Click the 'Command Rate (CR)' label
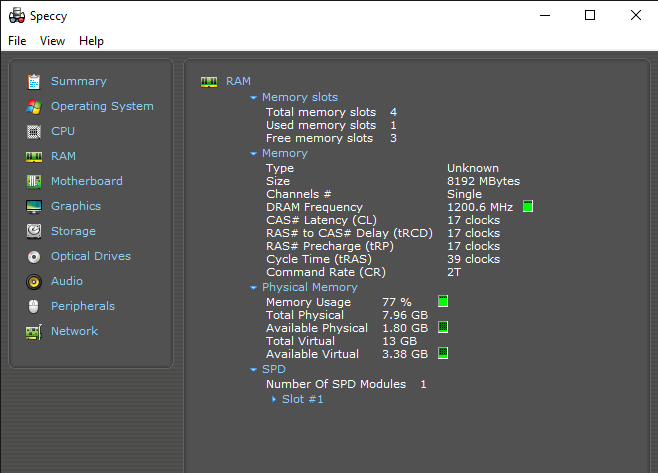This screenshot has width=658, height=473. [x=326, y=272]
